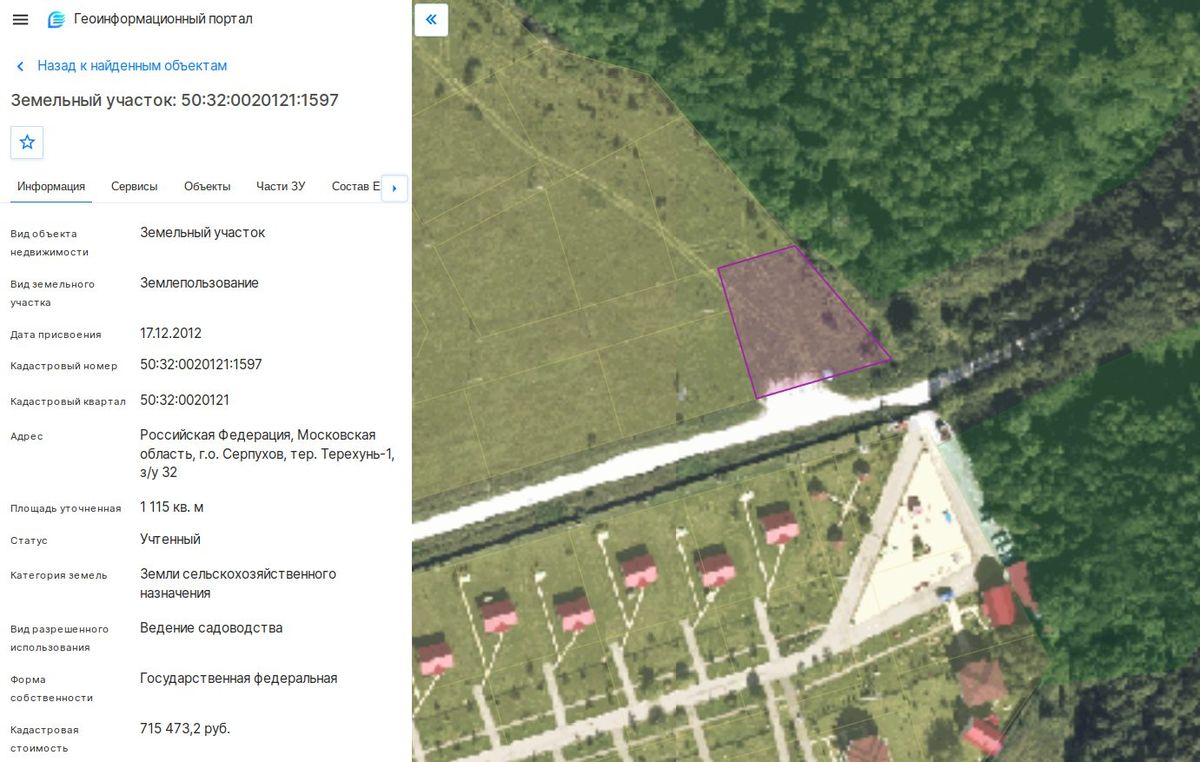The width and height of the screenshot is (1200, 762).
Task: Click the address text for Серпухов
Action: point(267,454)
